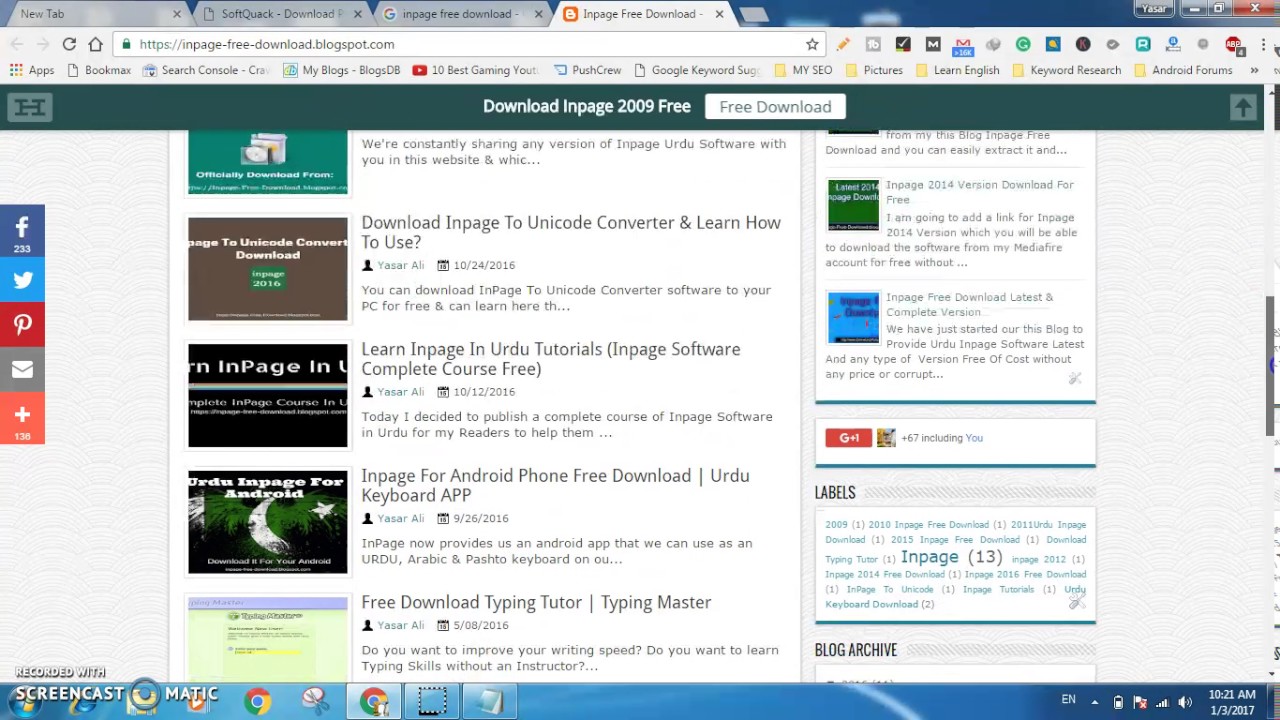Adjust volume from system tray speaker

[1185, 702]
